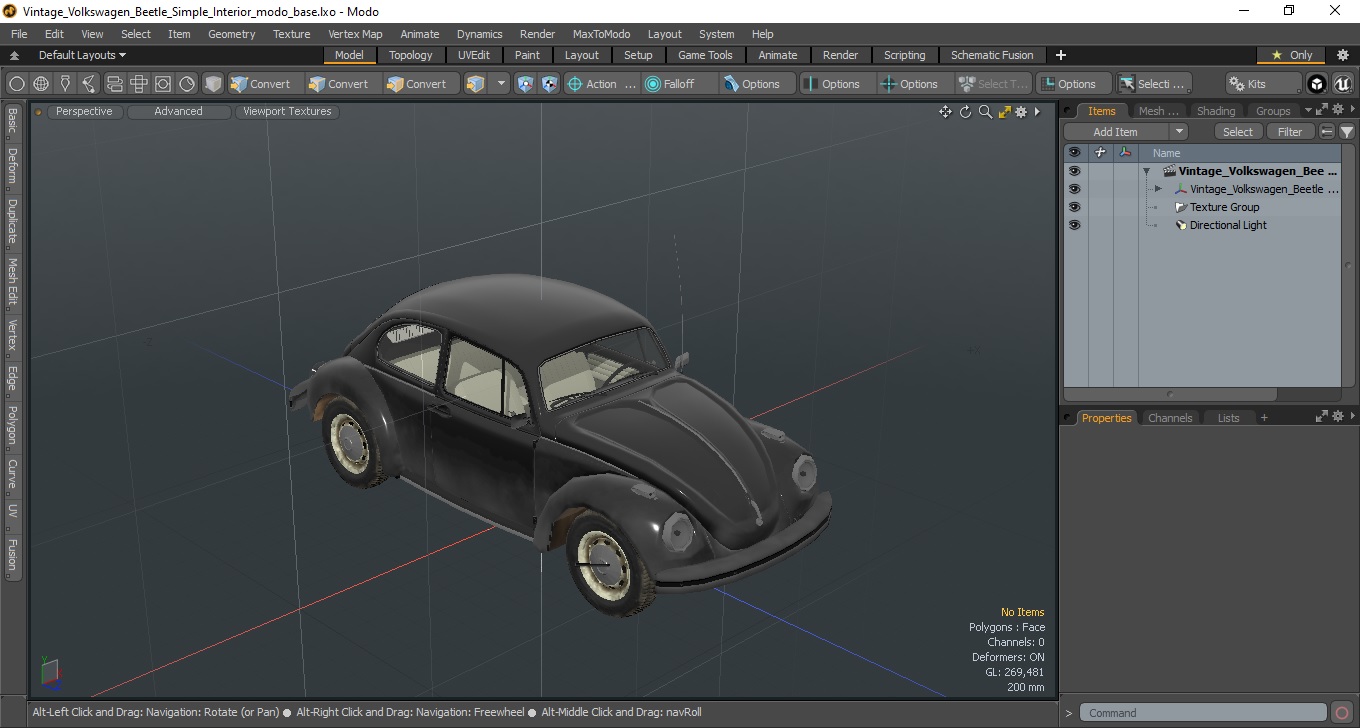Select the circle-in-square toolbar icon
The height and width of the screenshot is (728, 1360).
coord(162,84)
